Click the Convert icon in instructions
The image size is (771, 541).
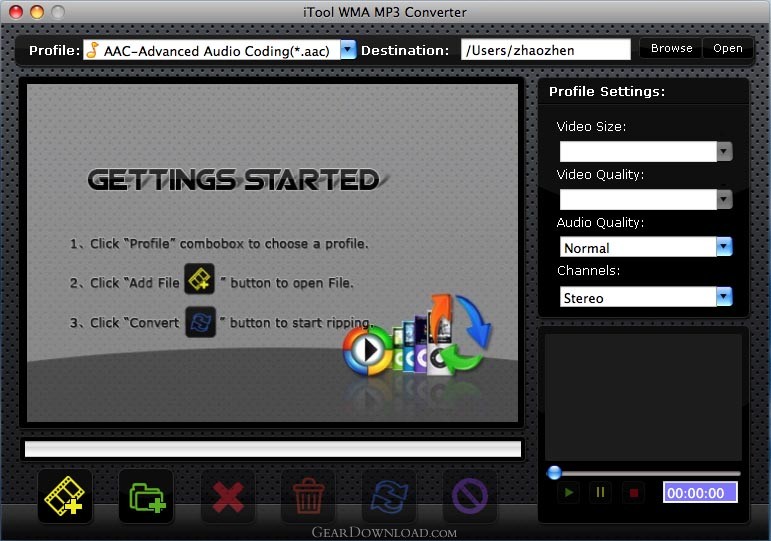coord(201,322)
